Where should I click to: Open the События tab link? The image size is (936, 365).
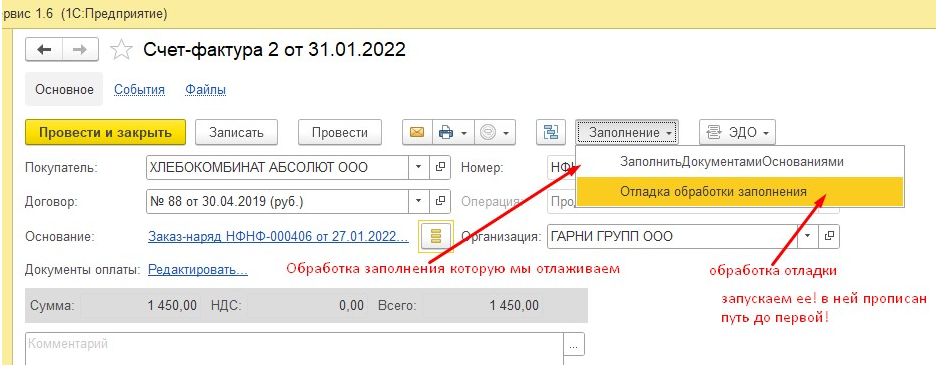click(x=140, y=90)
